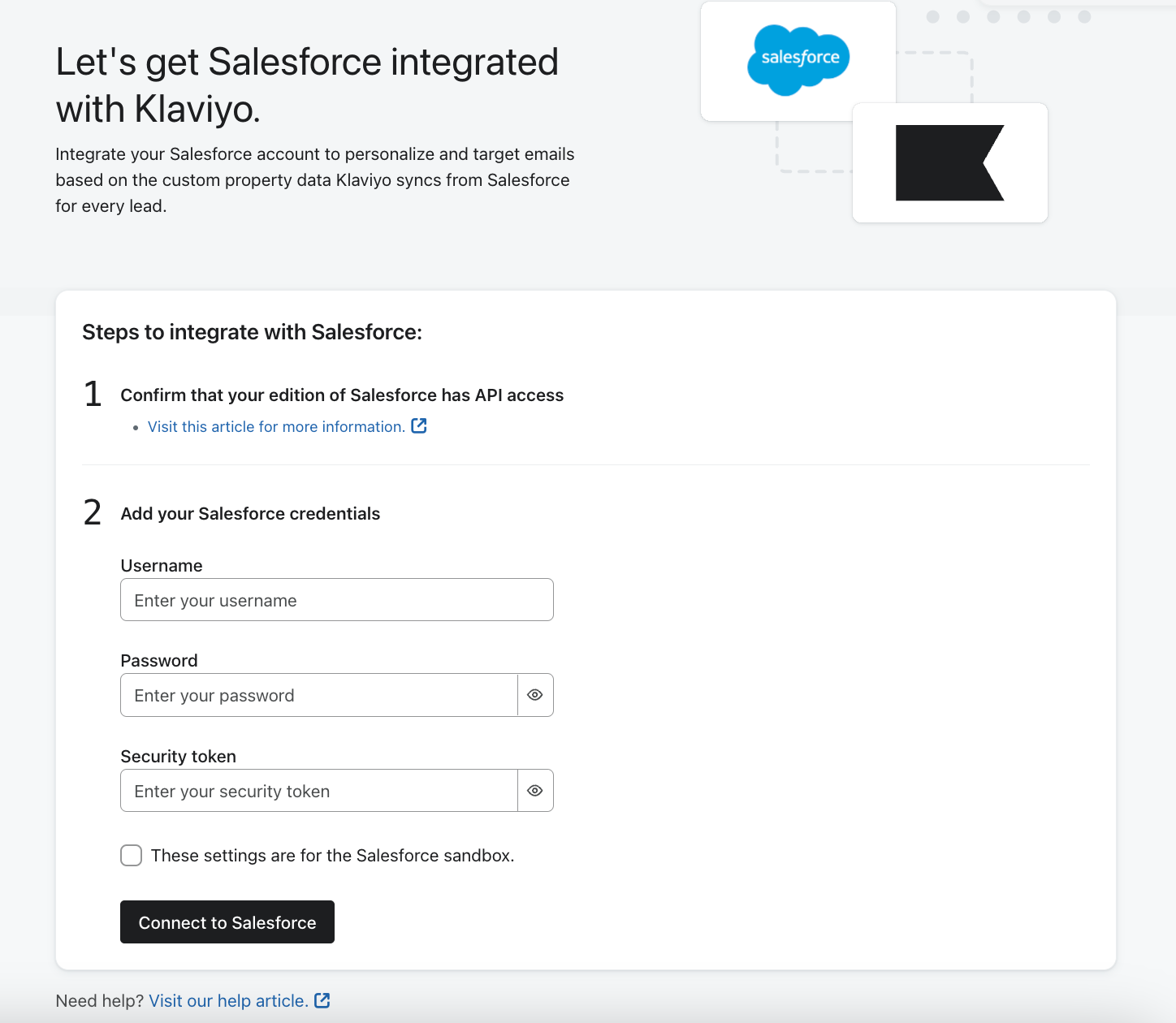Click the Security token field label
This screenshot has width=1176, height=1023.
(x=179, y=757)
